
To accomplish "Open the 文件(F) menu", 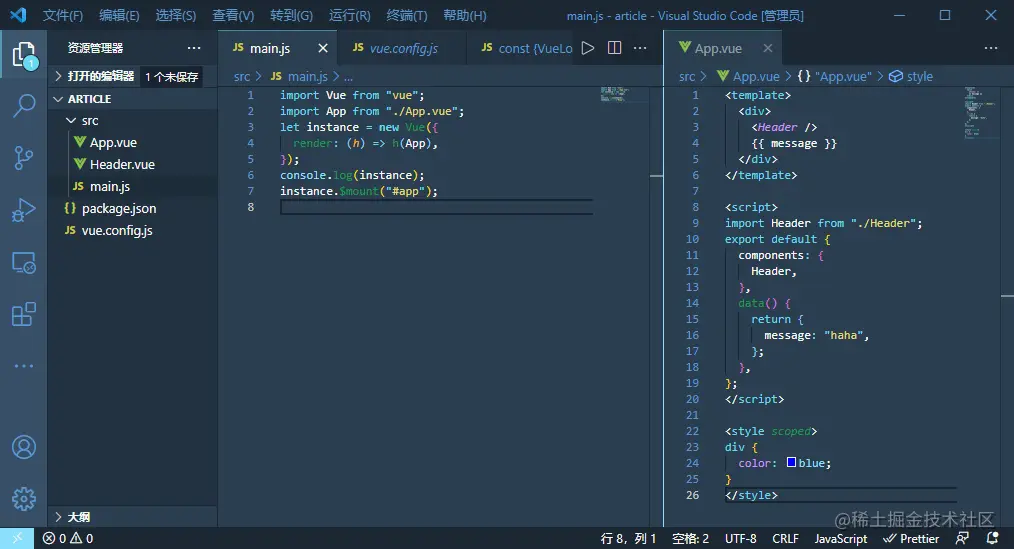I will point(63,15).
